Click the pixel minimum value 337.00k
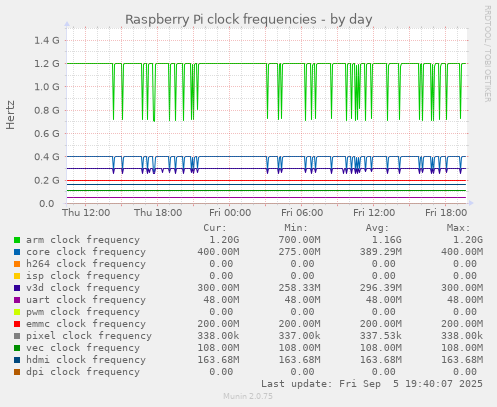 299,336
